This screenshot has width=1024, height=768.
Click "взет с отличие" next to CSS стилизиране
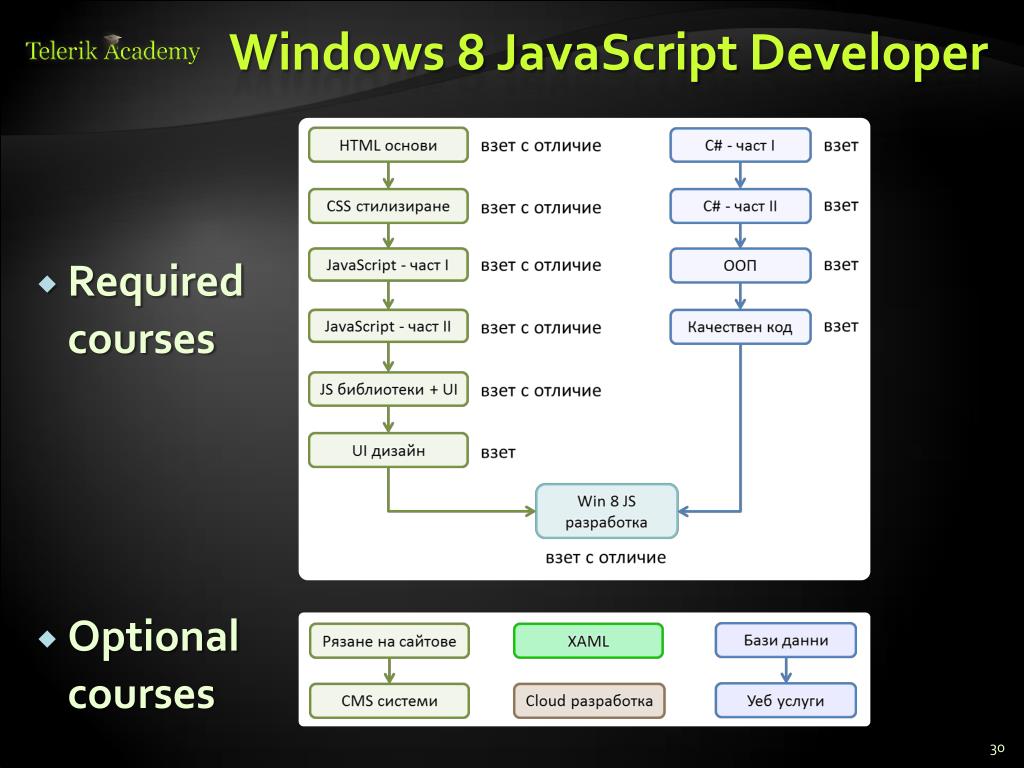tap(541, 208)
